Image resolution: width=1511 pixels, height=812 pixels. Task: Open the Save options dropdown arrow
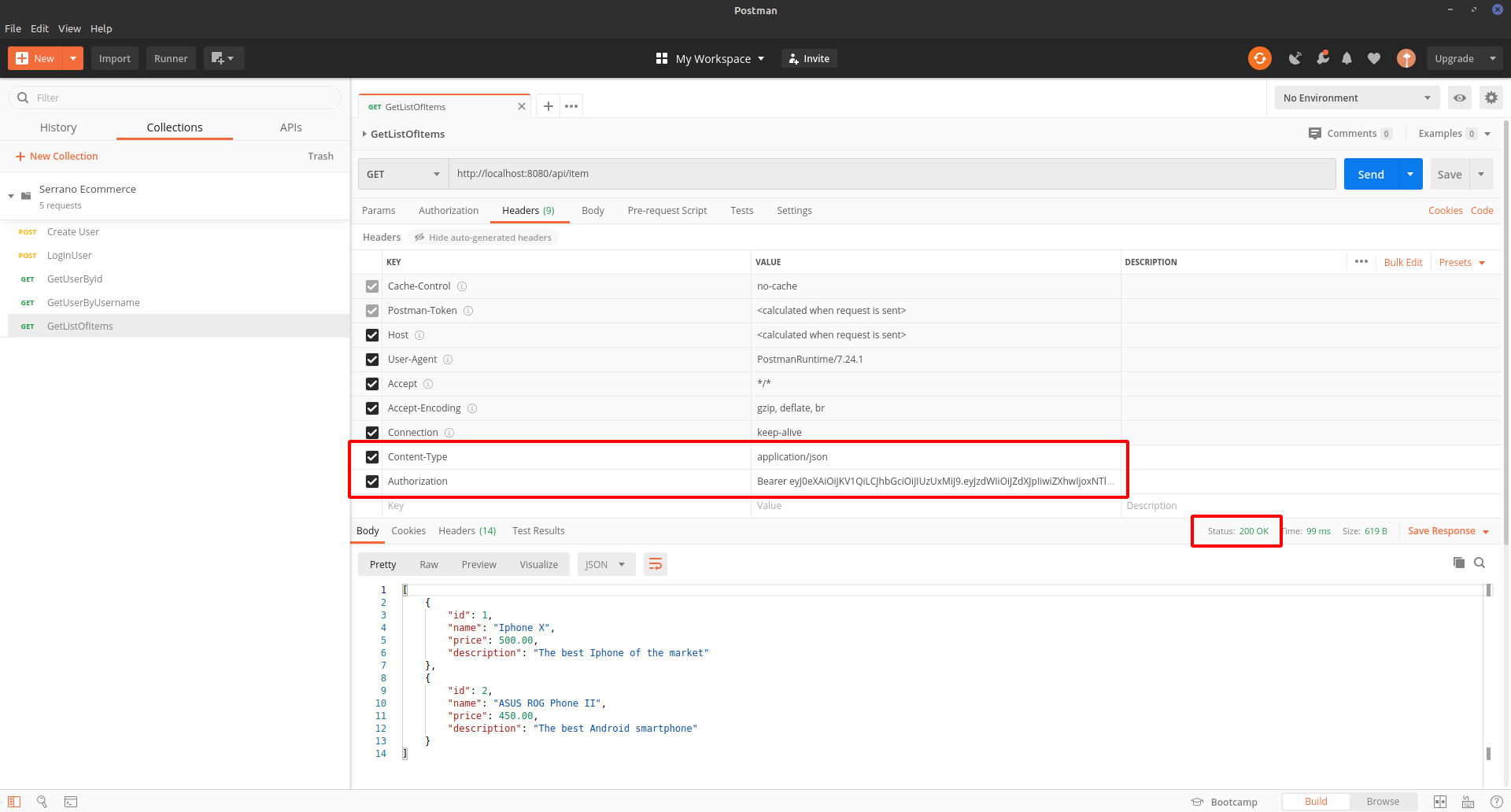(x=1481, y=174)
